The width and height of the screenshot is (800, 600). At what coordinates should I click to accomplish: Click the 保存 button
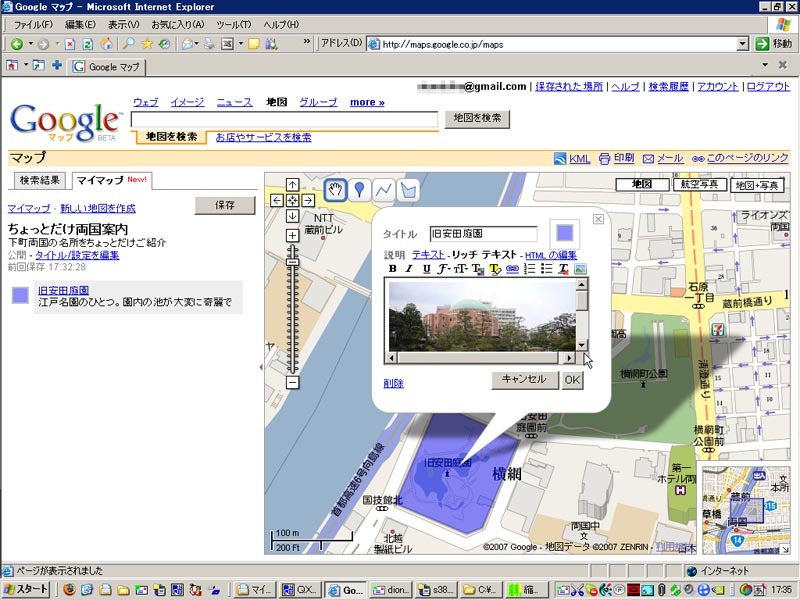[225, 205]
